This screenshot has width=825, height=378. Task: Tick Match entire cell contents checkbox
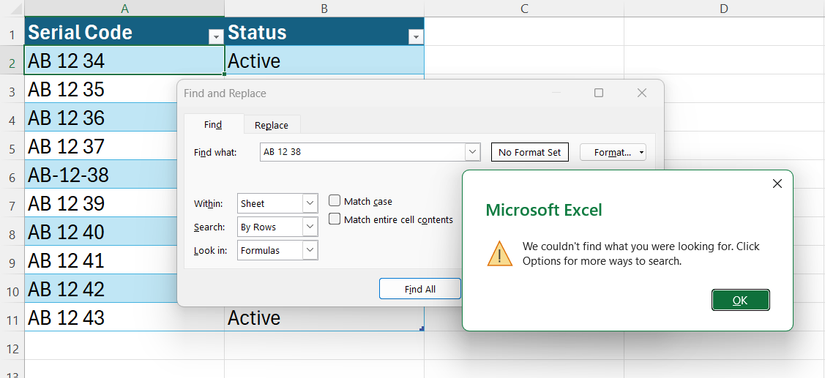(x=335, y=220)
